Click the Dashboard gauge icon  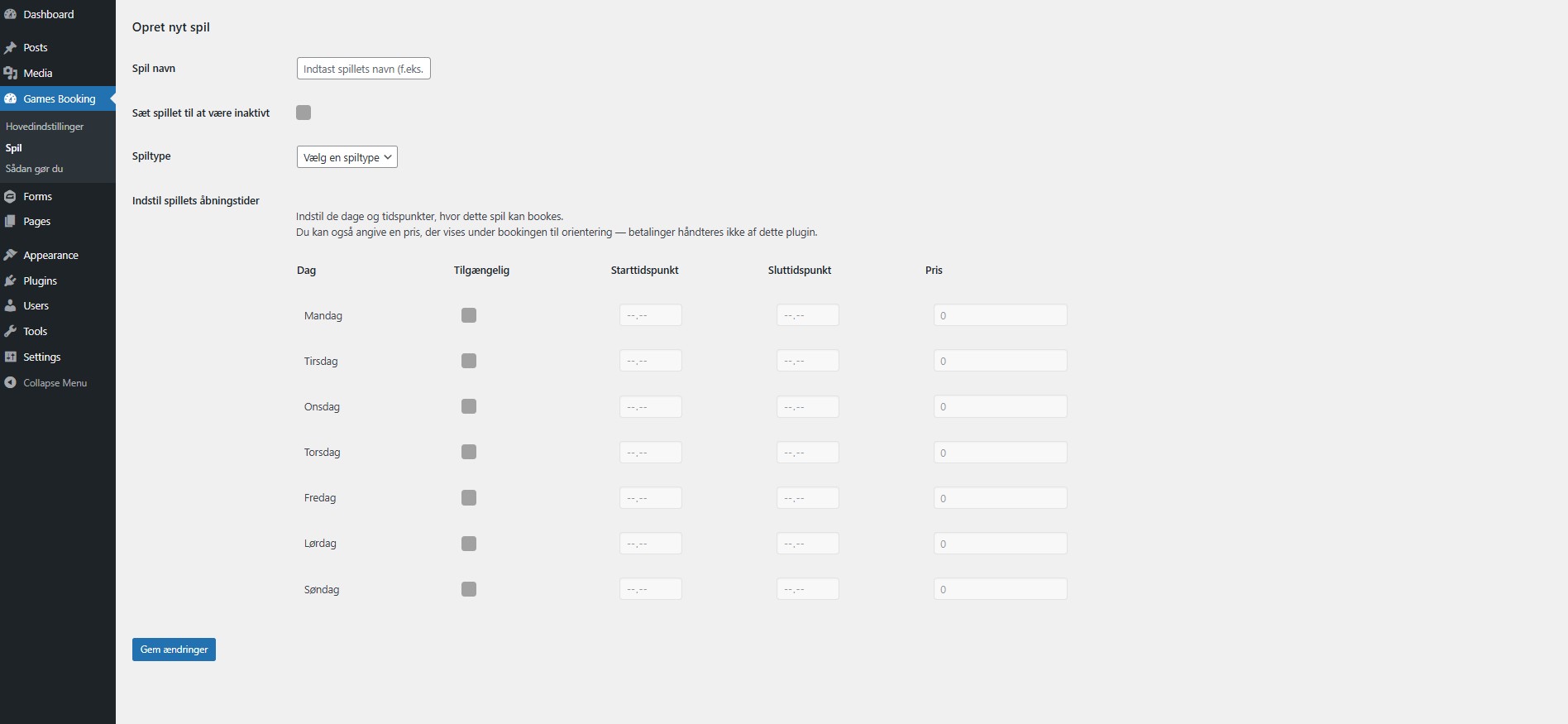pyautogui.click(x=11, y=14)
